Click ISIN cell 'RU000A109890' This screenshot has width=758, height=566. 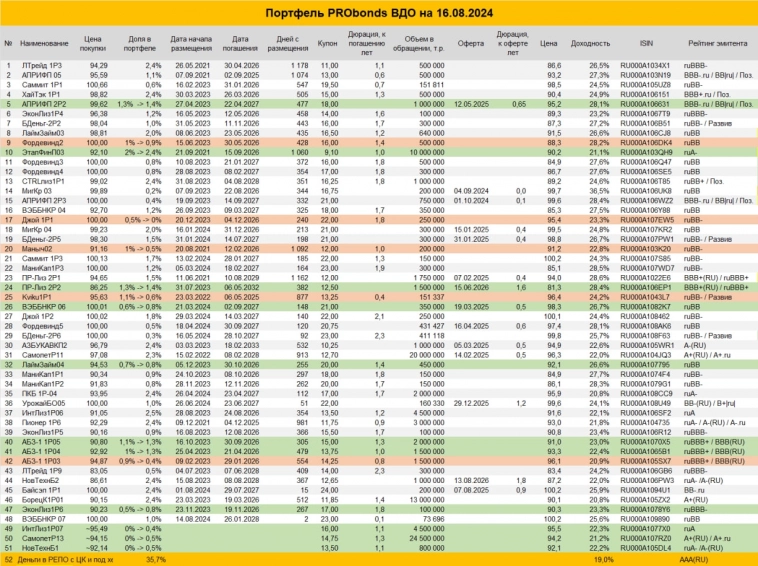point(646,520)
